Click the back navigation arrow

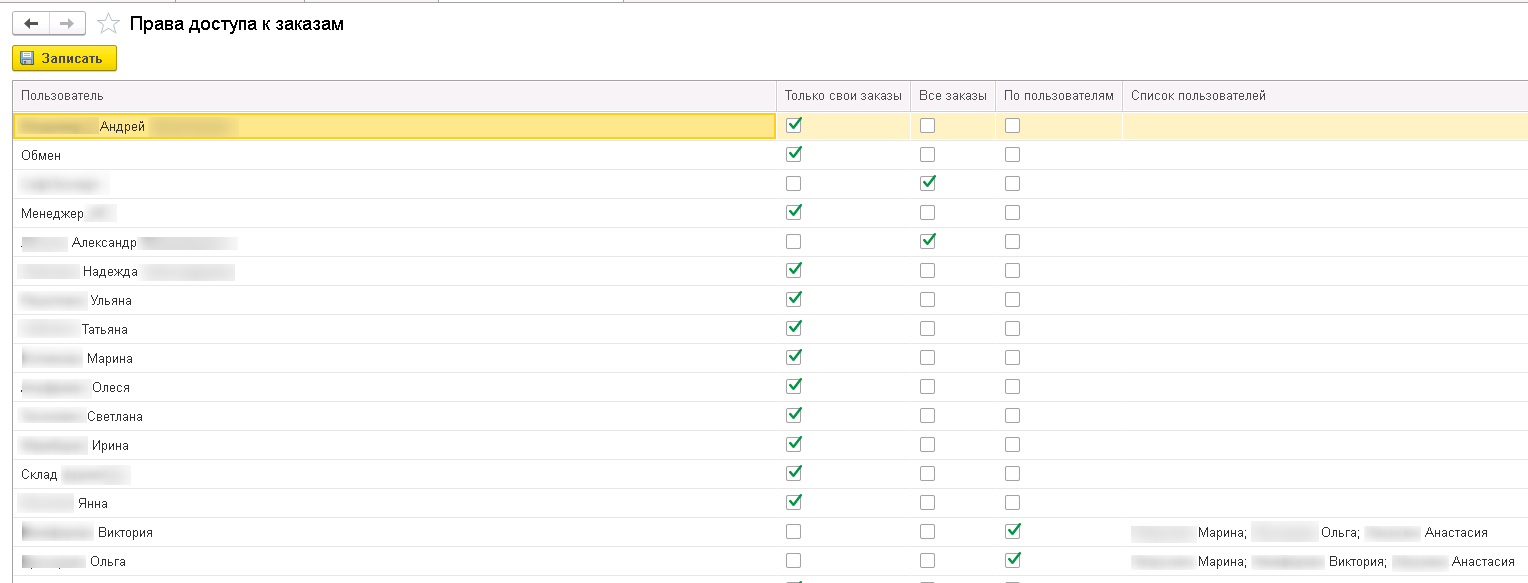[31, 24]
